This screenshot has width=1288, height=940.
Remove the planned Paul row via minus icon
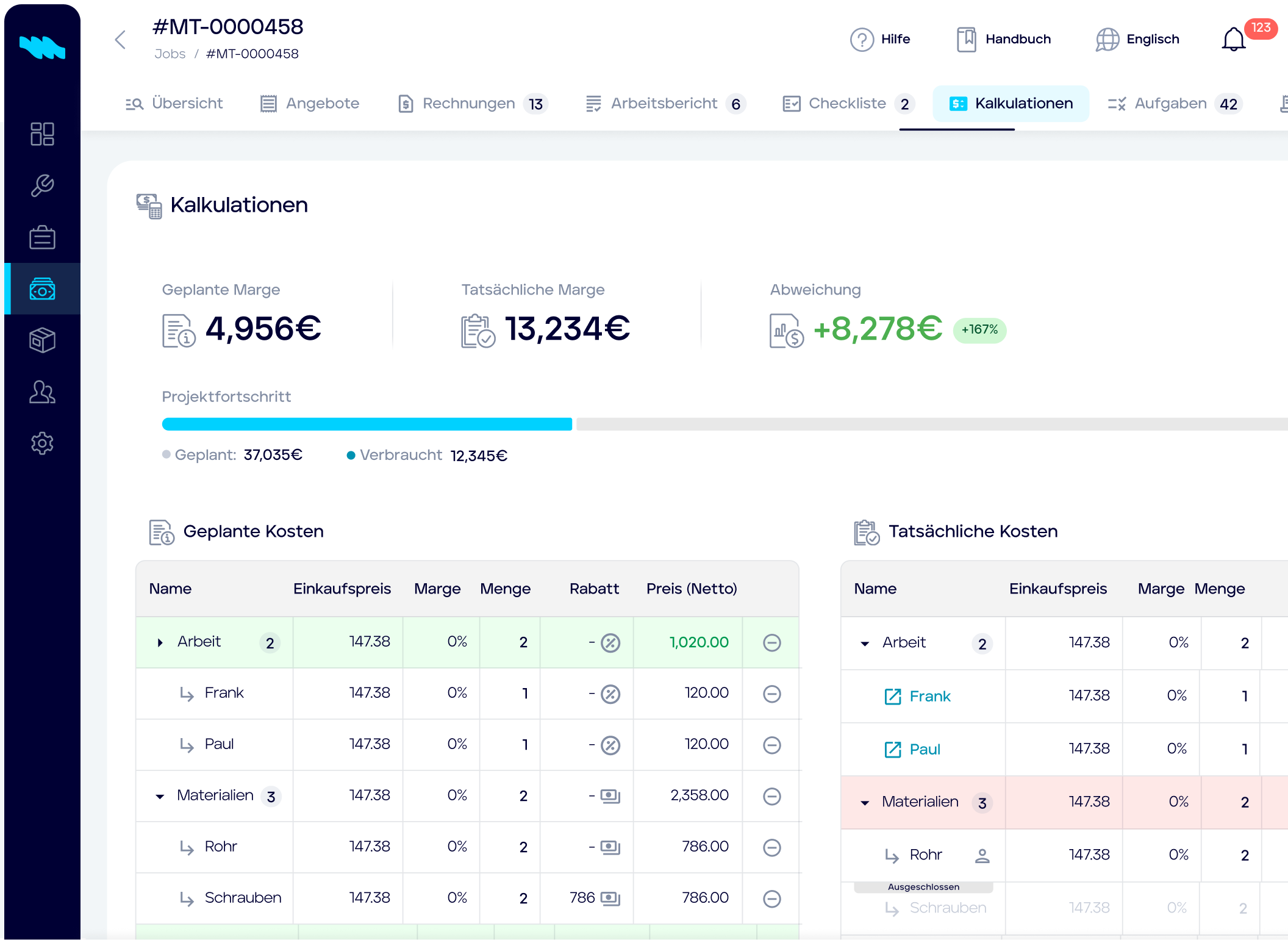tap(772, 745)
